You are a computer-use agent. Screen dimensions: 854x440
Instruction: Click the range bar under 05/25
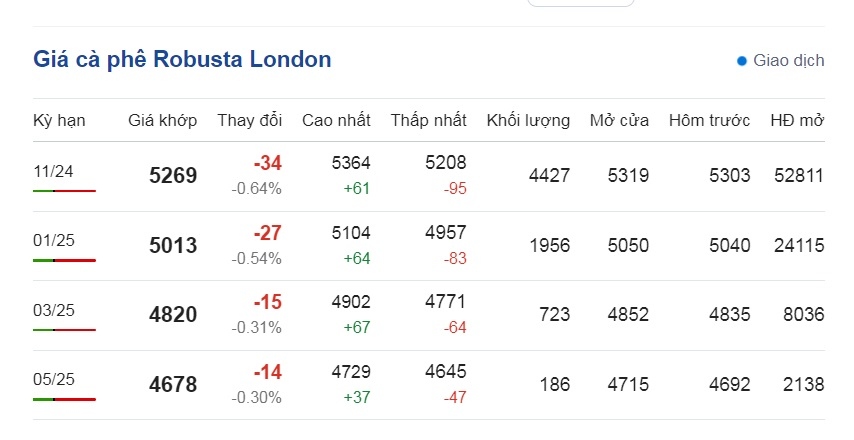[x=64, y=399]
